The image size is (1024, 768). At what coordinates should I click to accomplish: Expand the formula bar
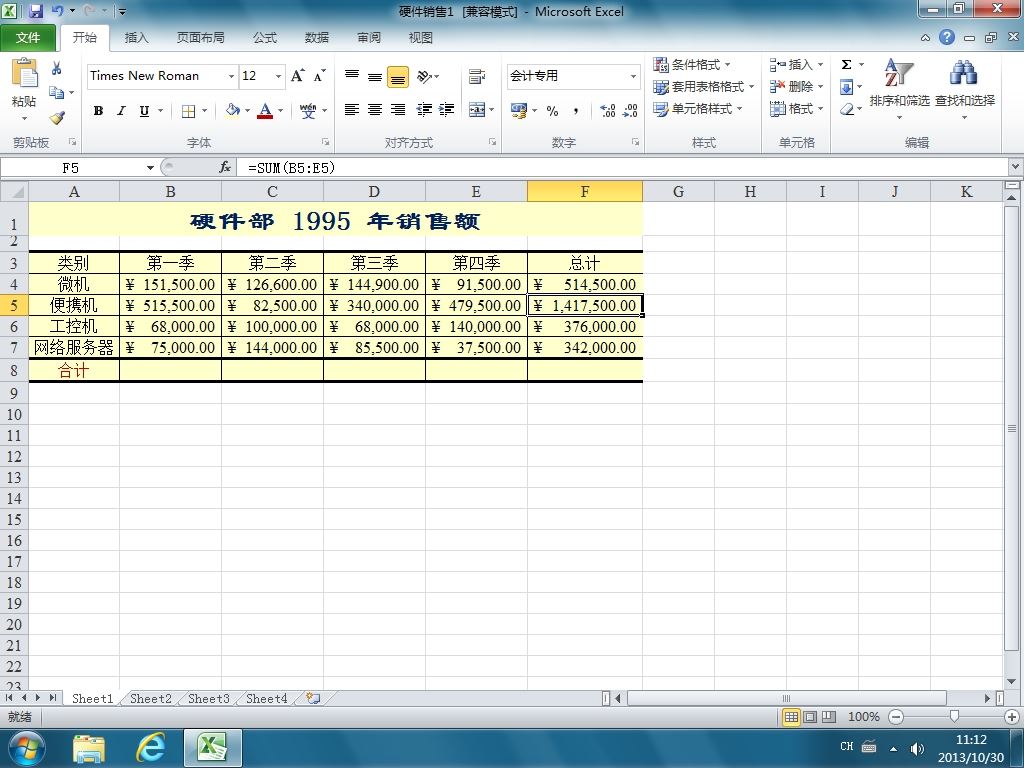click(1016, 167)
